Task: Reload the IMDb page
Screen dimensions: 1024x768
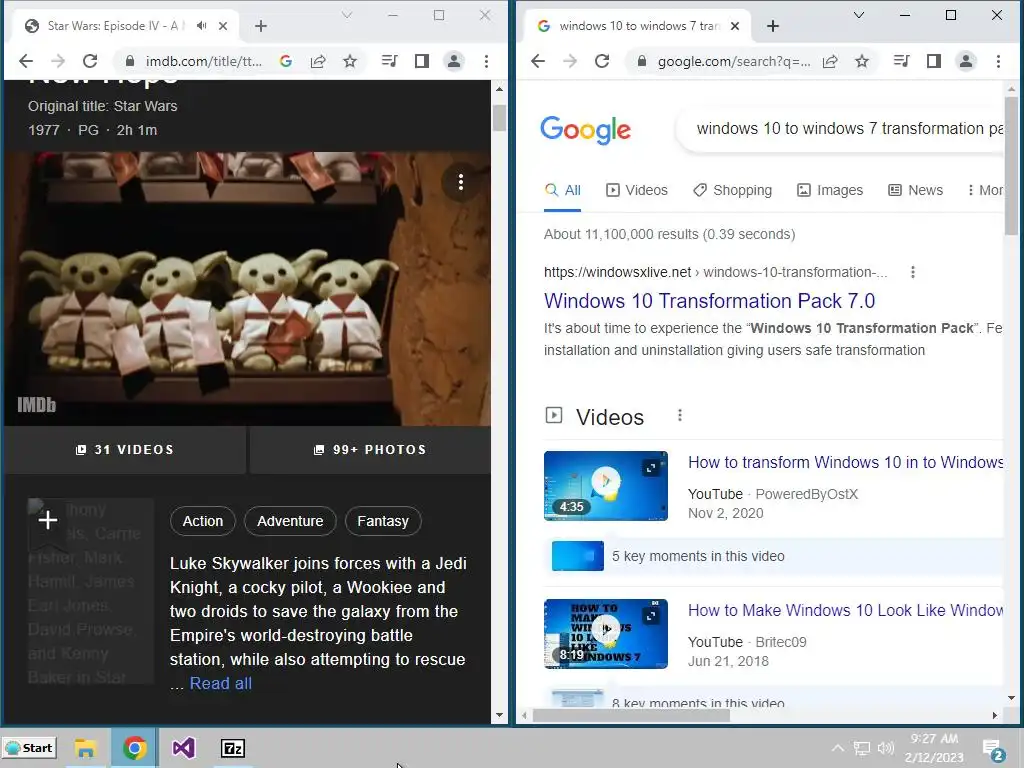Action: tap(89, 61)
